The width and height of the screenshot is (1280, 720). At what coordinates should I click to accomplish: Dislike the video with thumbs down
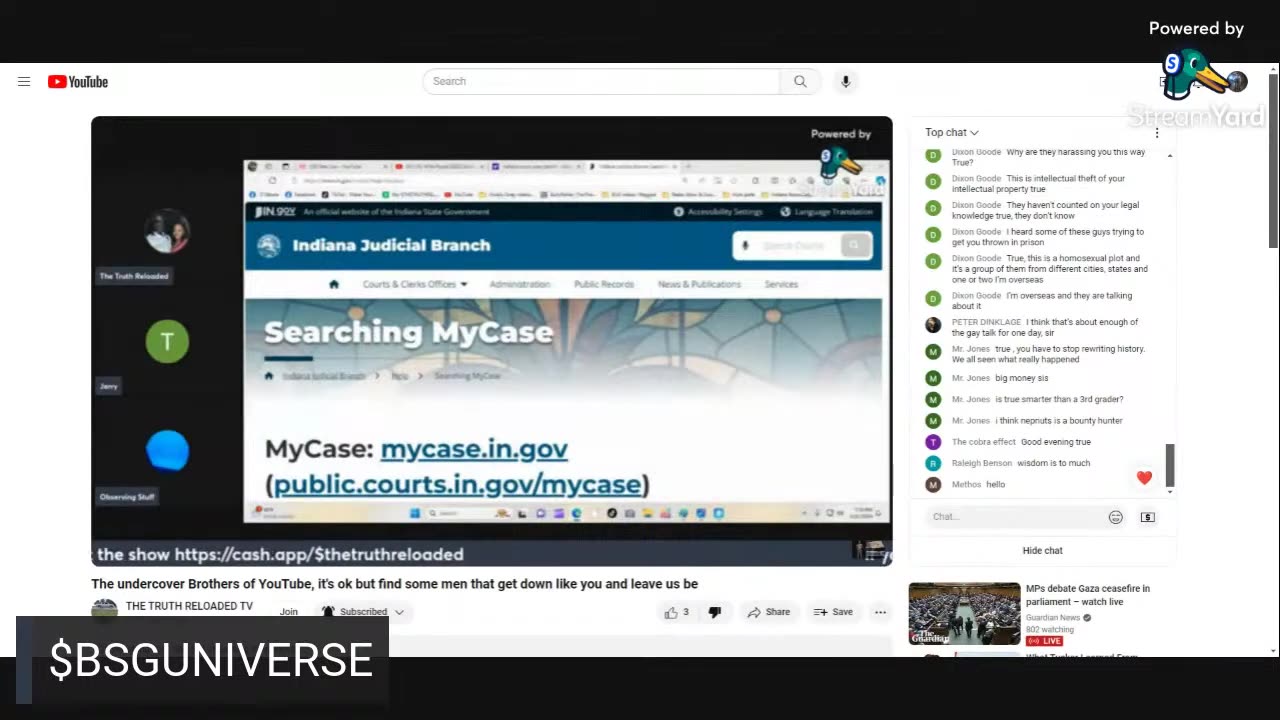click(x=714, y=612)
